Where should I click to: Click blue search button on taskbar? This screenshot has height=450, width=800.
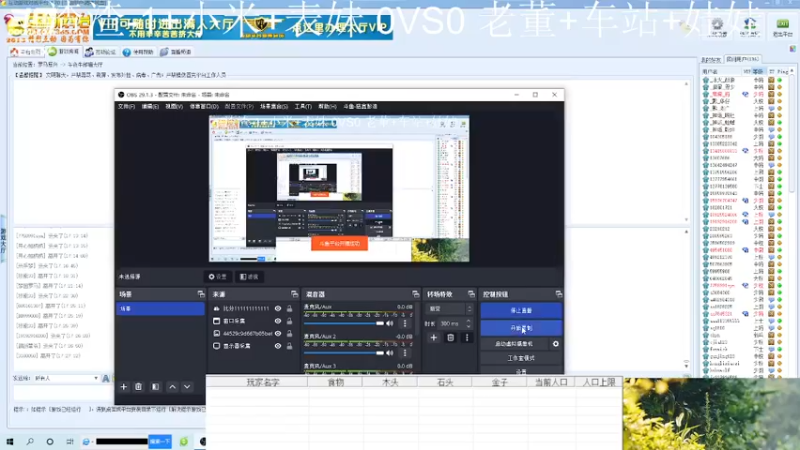pyautogui.click(x=160, y=441)
